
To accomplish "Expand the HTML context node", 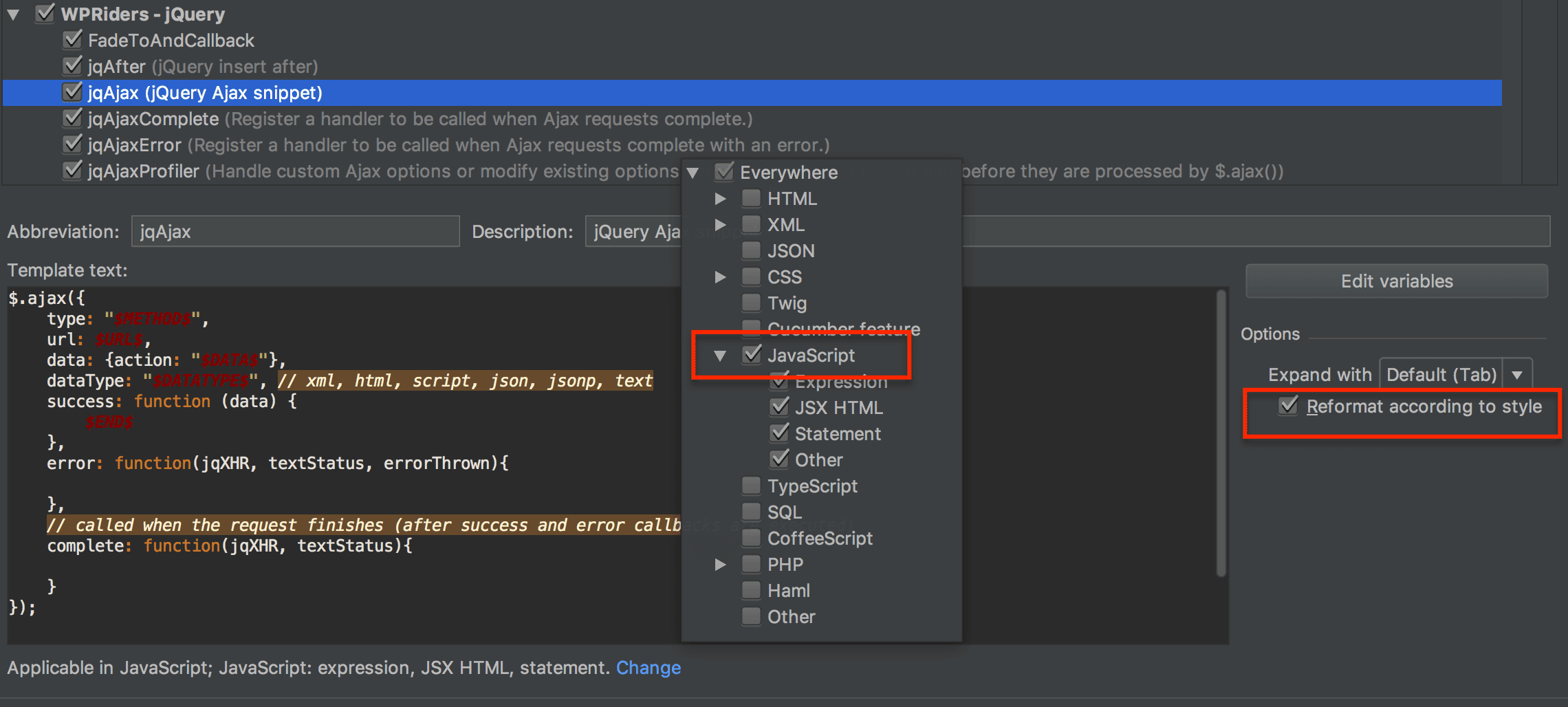I will [720, 199].
